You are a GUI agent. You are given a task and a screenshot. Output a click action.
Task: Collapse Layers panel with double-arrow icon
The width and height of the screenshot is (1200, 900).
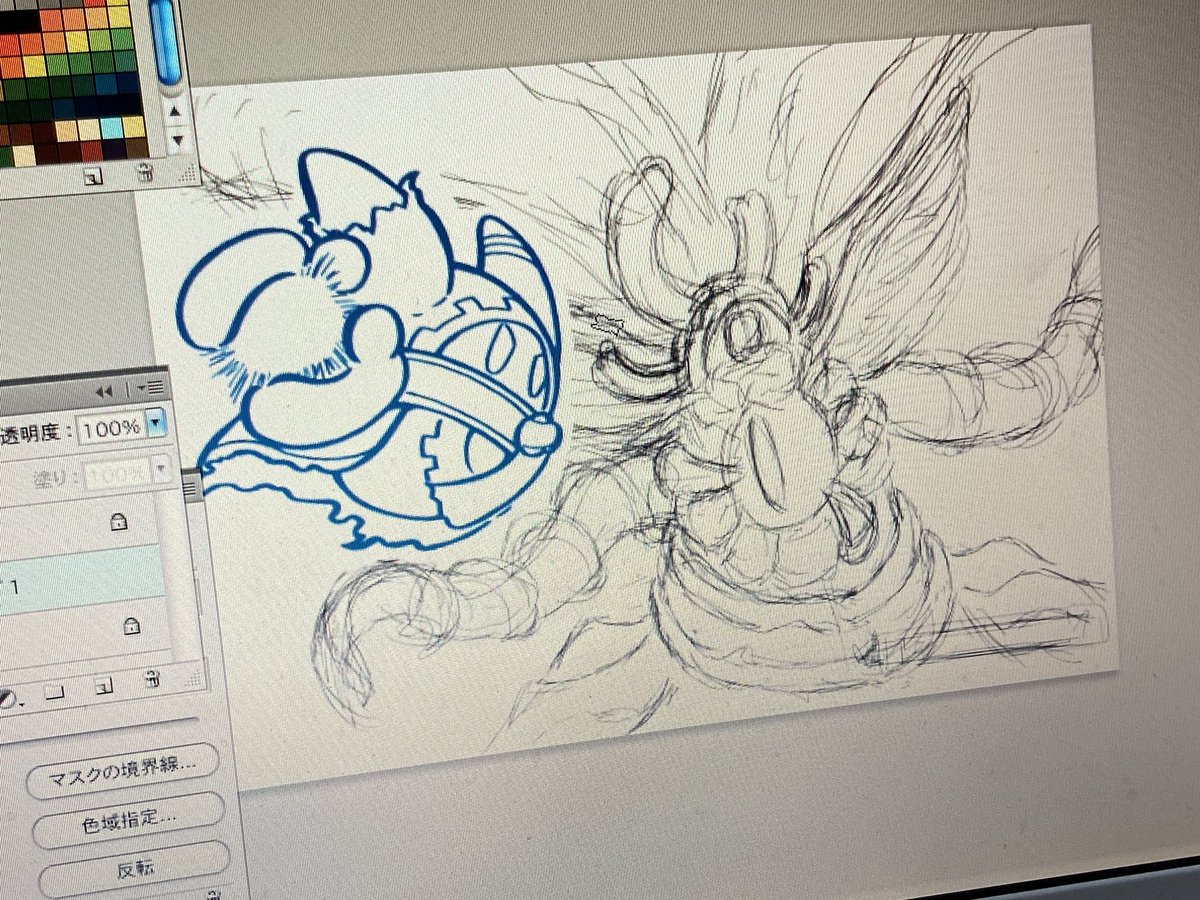[104, 391]
